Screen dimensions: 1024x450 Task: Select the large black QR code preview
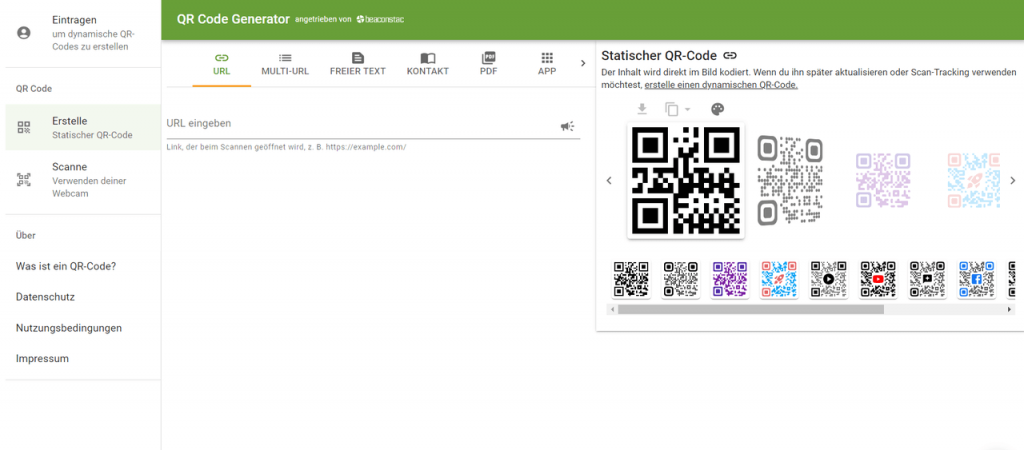pyautogui.click(x=686, y=180)
